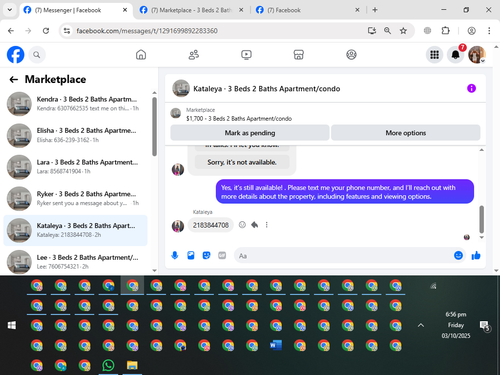This screenshot has width=500, height=375.
Task: Open more options for 2183844708 message
Action: (267, 225)
